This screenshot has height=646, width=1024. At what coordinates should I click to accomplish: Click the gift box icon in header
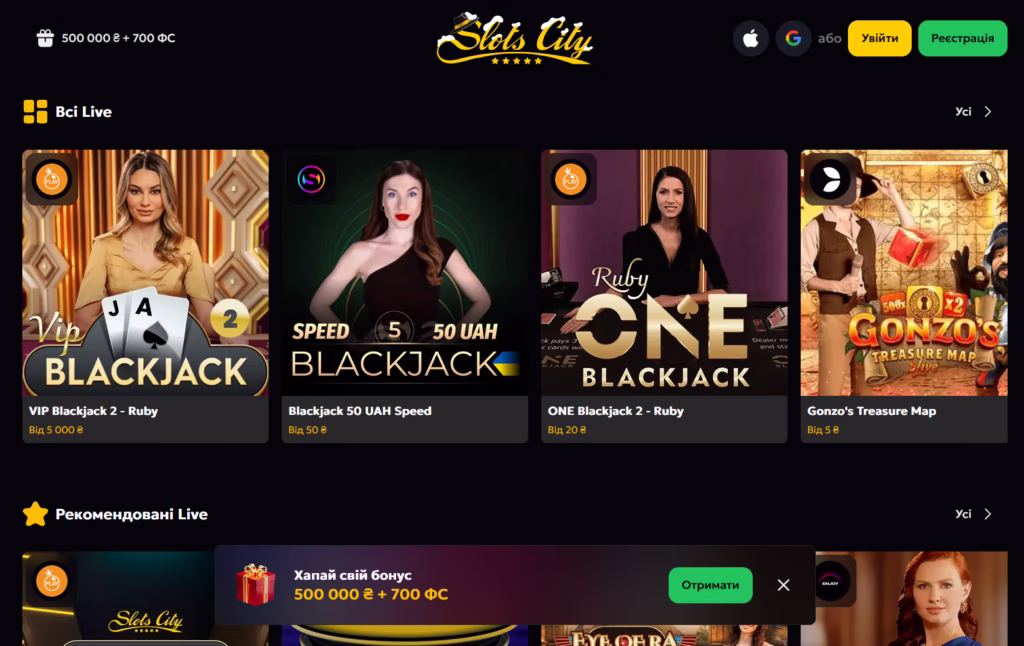45,38
